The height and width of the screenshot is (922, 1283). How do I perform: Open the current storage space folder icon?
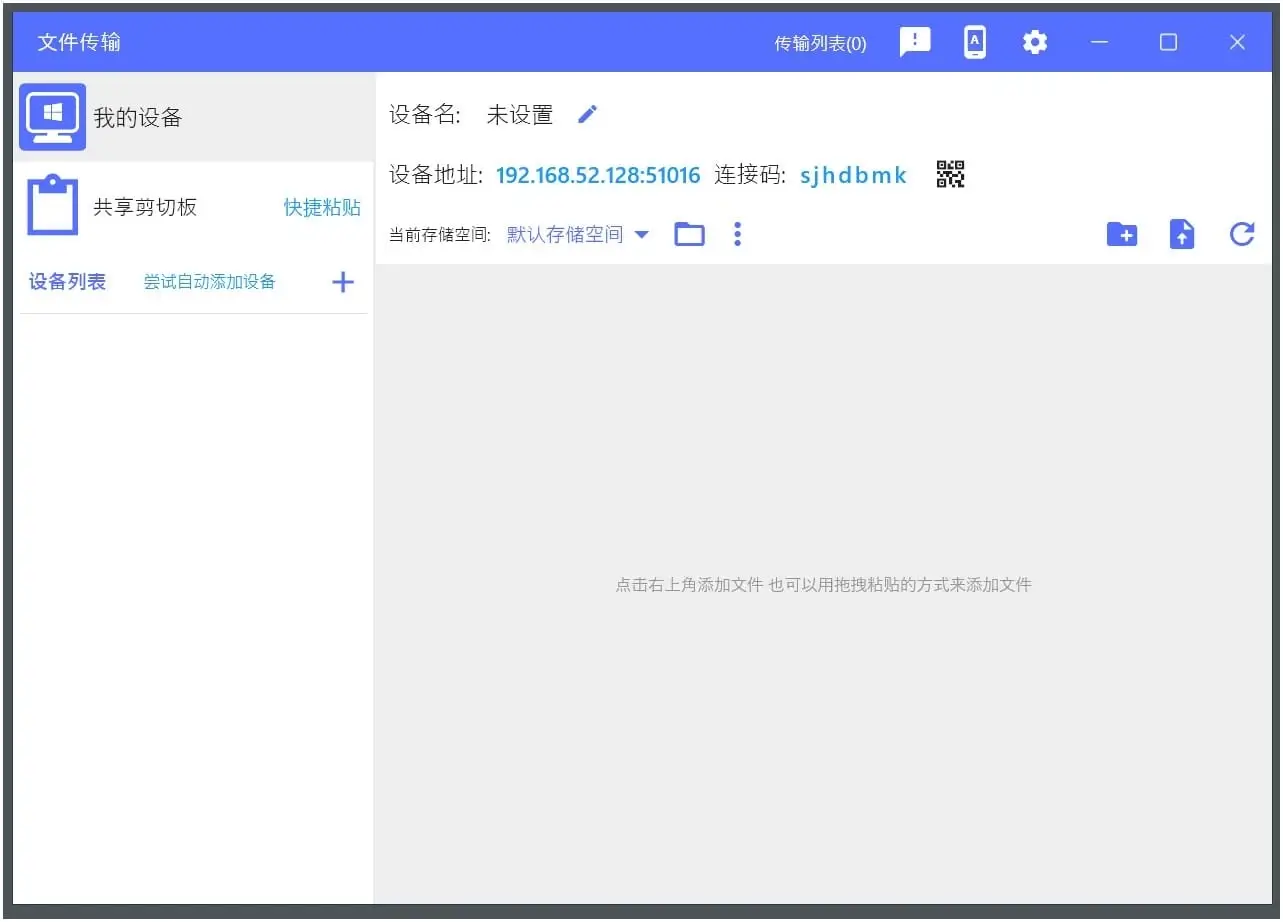[689, 233]
